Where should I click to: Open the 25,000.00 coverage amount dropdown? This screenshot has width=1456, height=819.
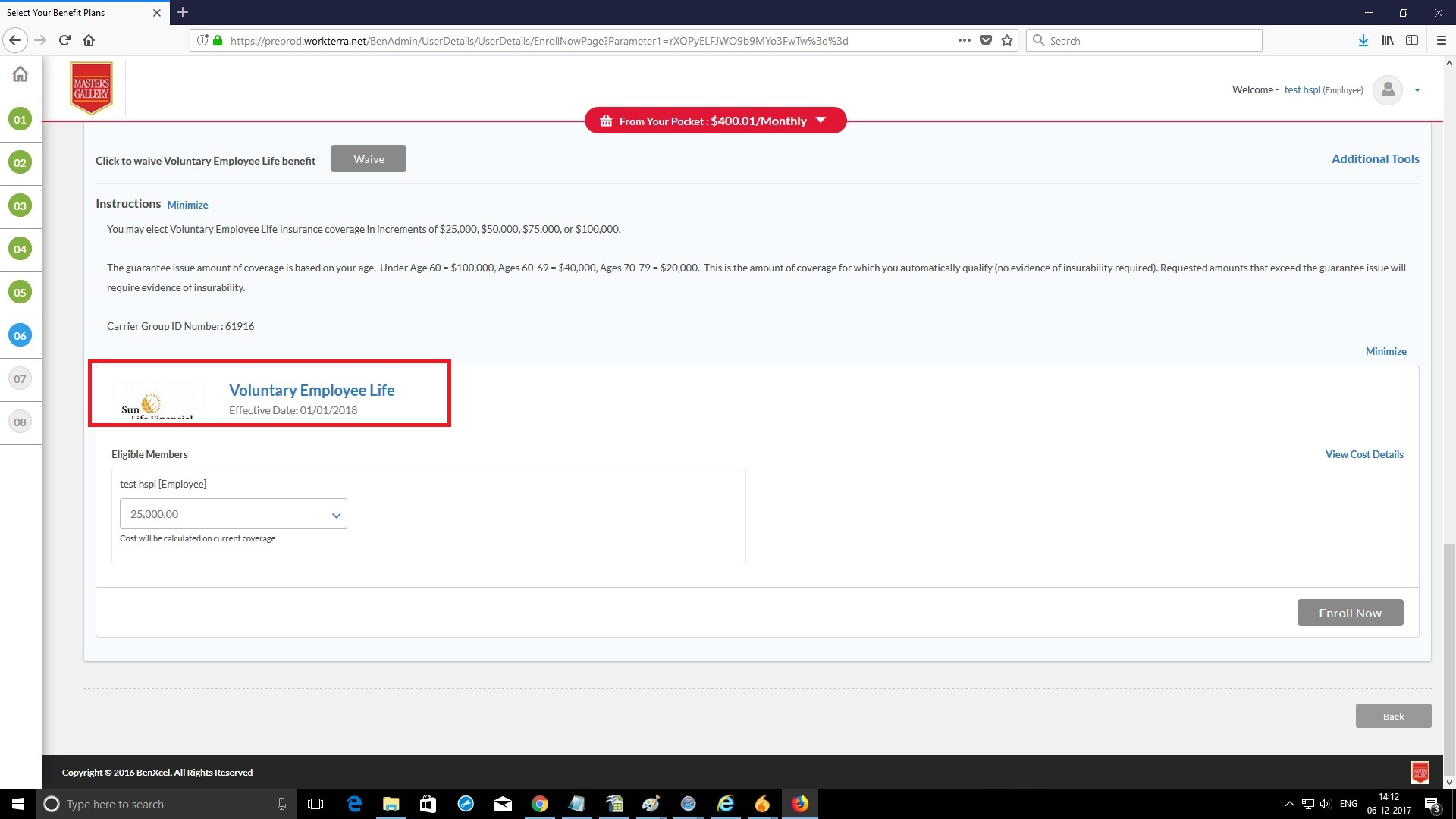[234, 513]
